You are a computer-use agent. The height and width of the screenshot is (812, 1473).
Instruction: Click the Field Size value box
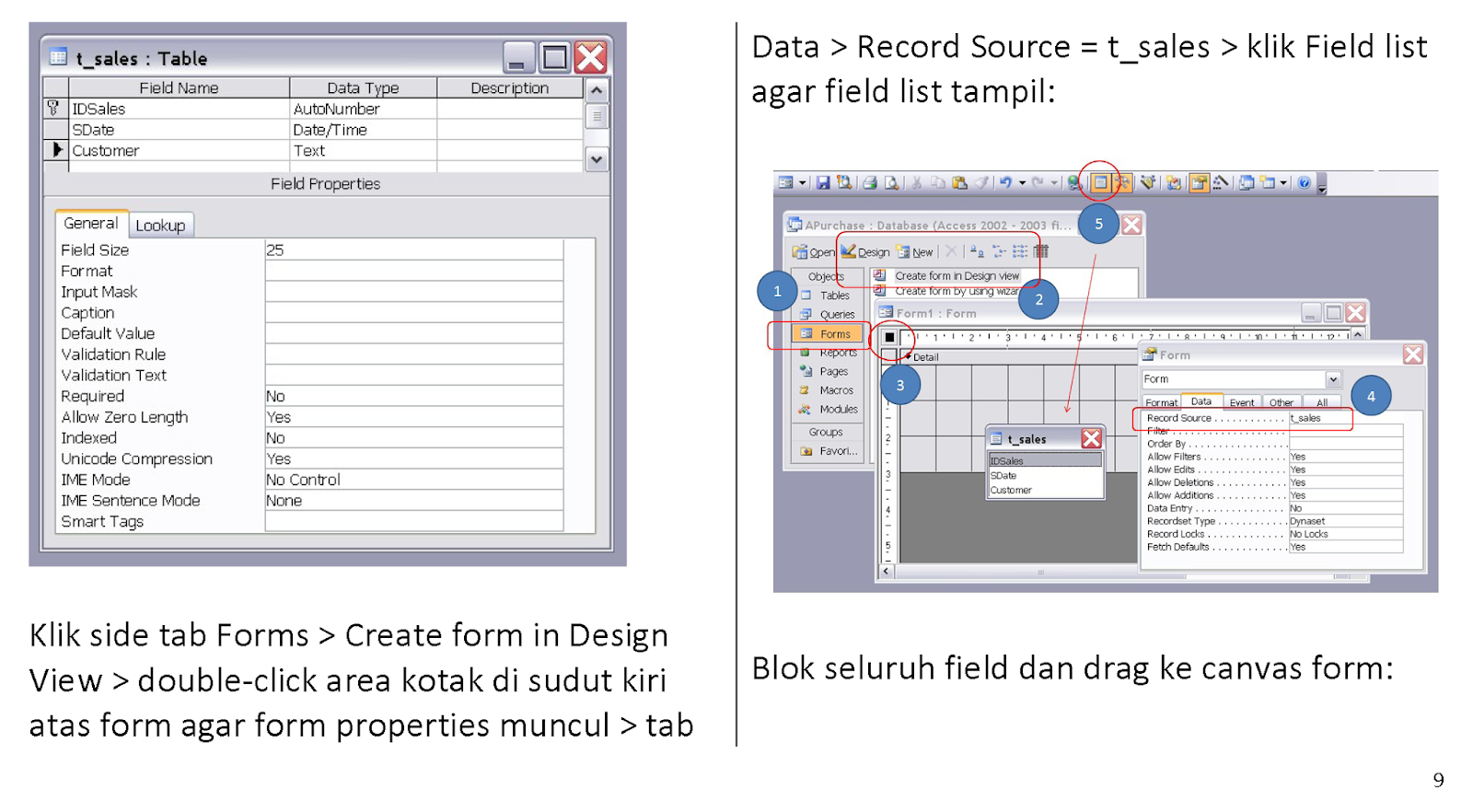(x=414, y=249)
